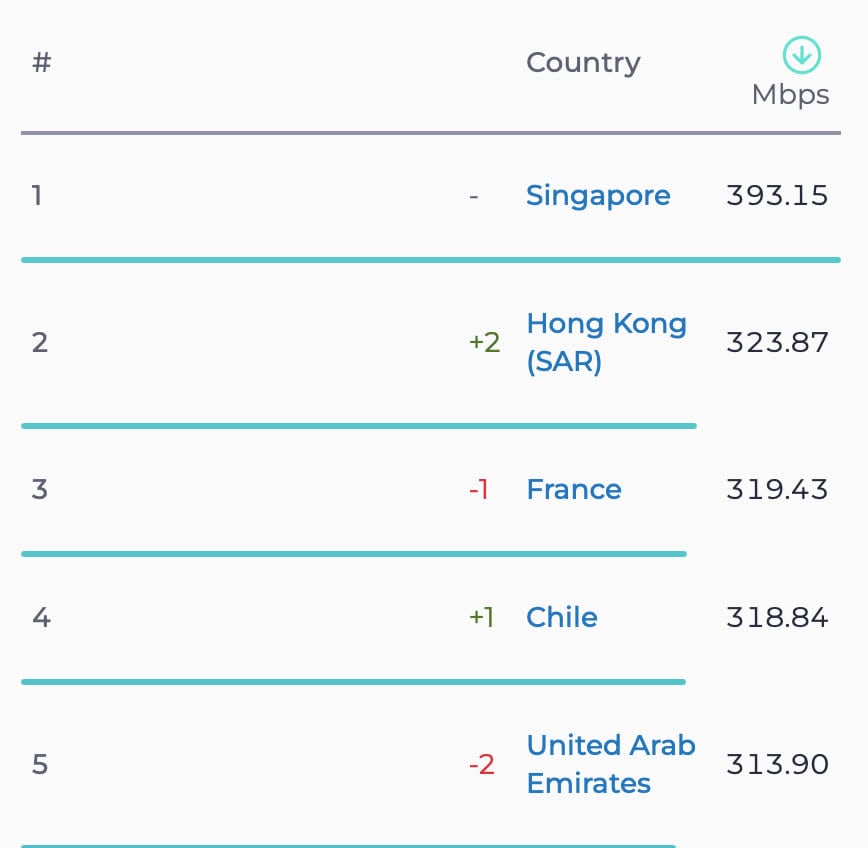Select the 313.90 speed value
This screenshot has height=848, width=868.
777,764
